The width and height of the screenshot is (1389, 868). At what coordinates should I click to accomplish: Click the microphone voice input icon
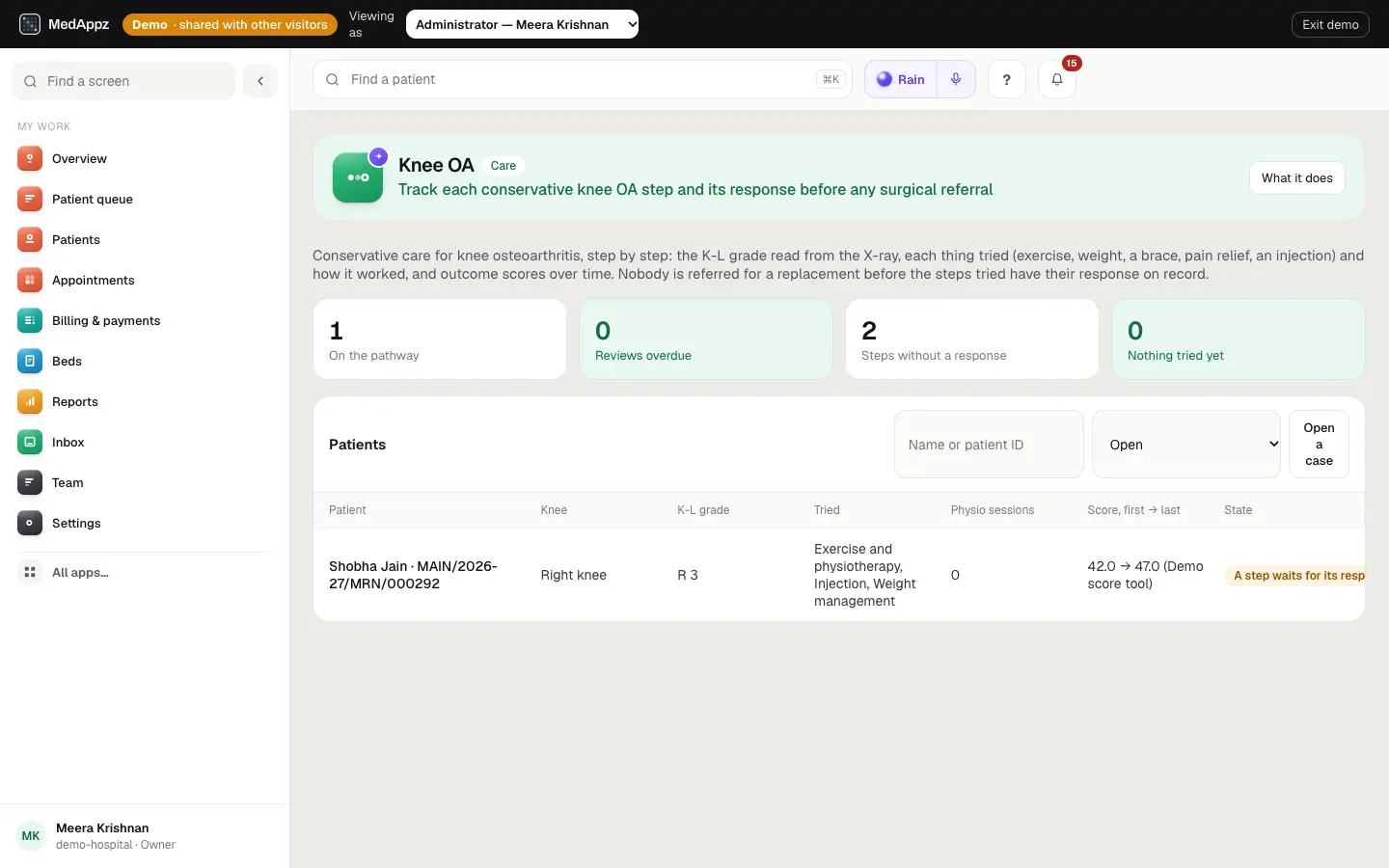coord(956,79)
